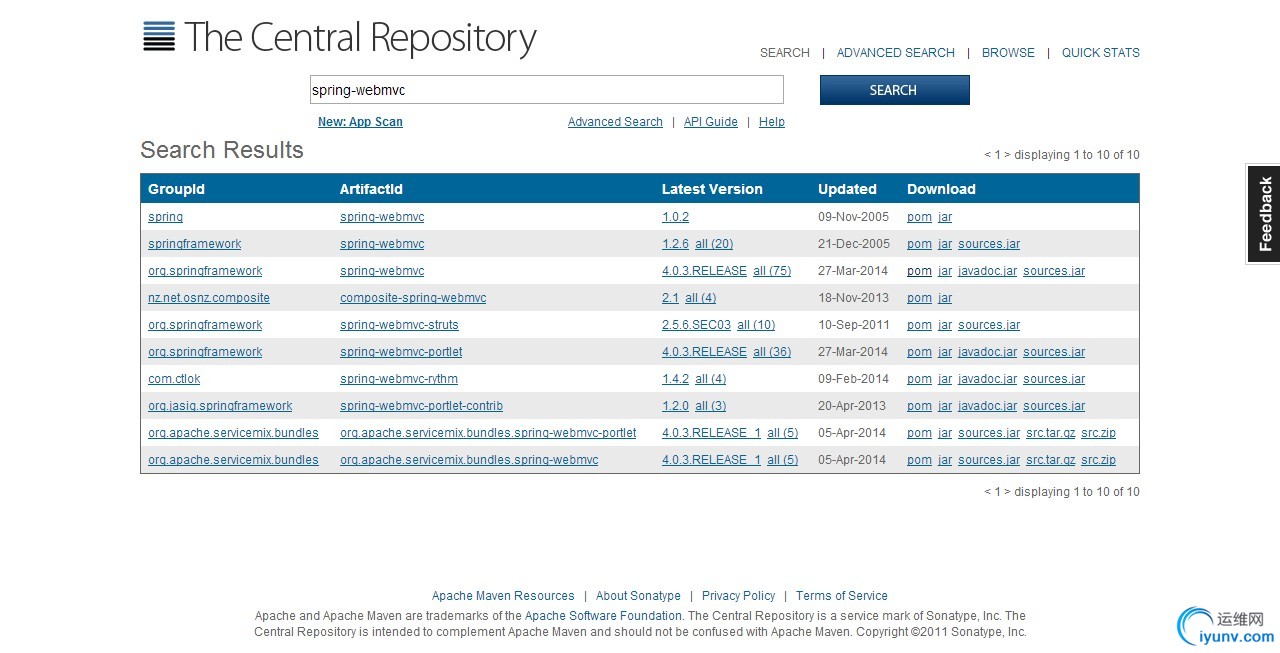Open spring-webmvc-portlet-contrib artifact link

(421, 406)
